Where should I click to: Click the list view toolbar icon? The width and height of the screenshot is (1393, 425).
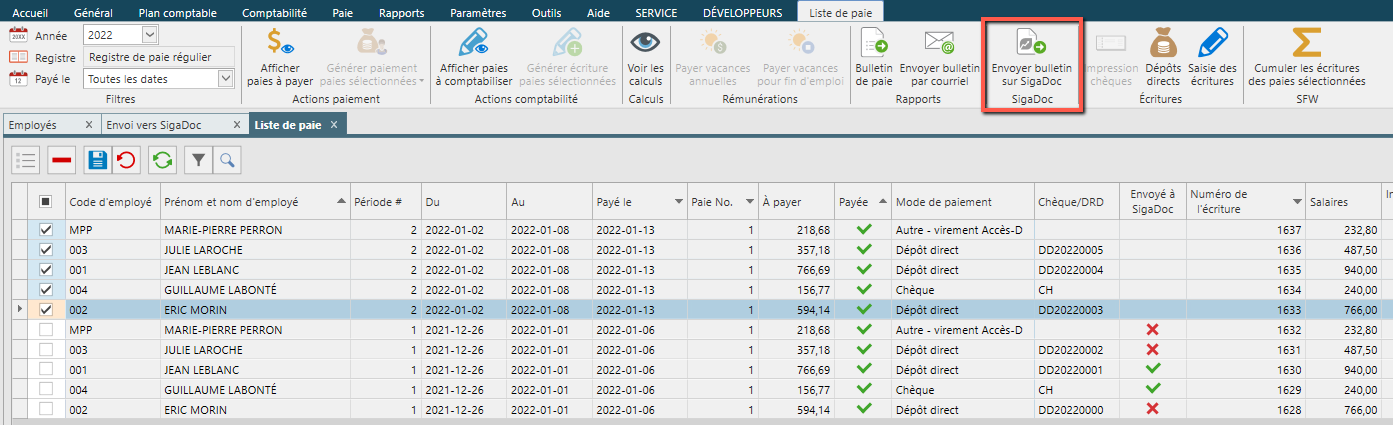27,159
